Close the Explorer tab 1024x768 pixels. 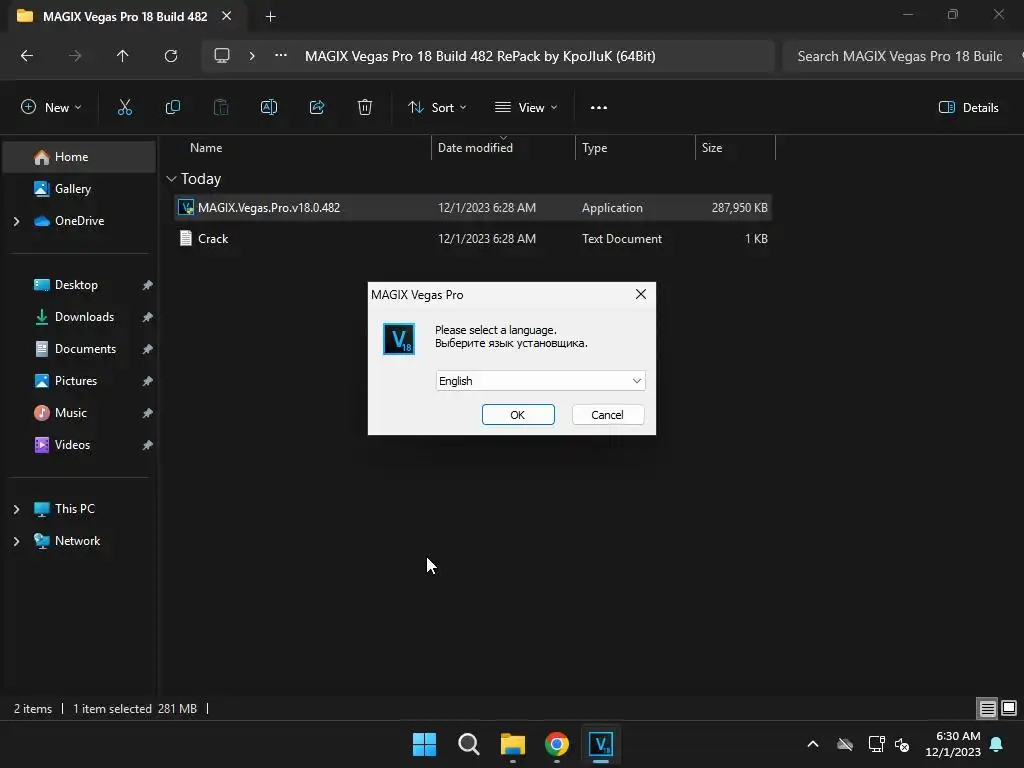227,16
